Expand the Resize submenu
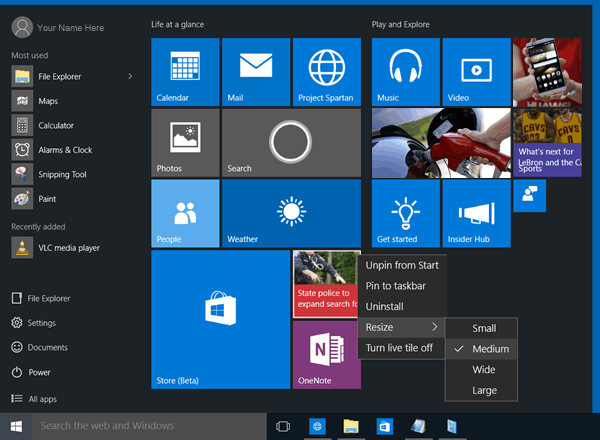Image resolution: width=600 pixels, height=440 pixels. tap(401, 327)
